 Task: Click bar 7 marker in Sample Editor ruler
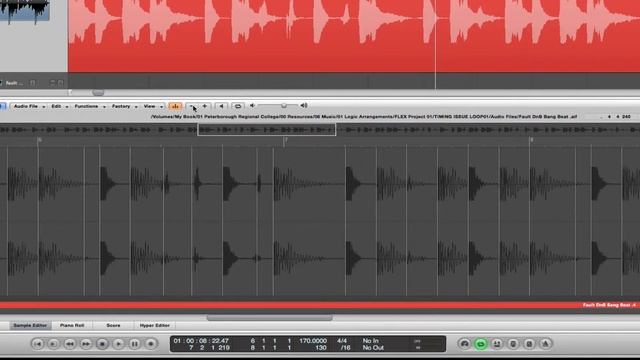[285, 140]
